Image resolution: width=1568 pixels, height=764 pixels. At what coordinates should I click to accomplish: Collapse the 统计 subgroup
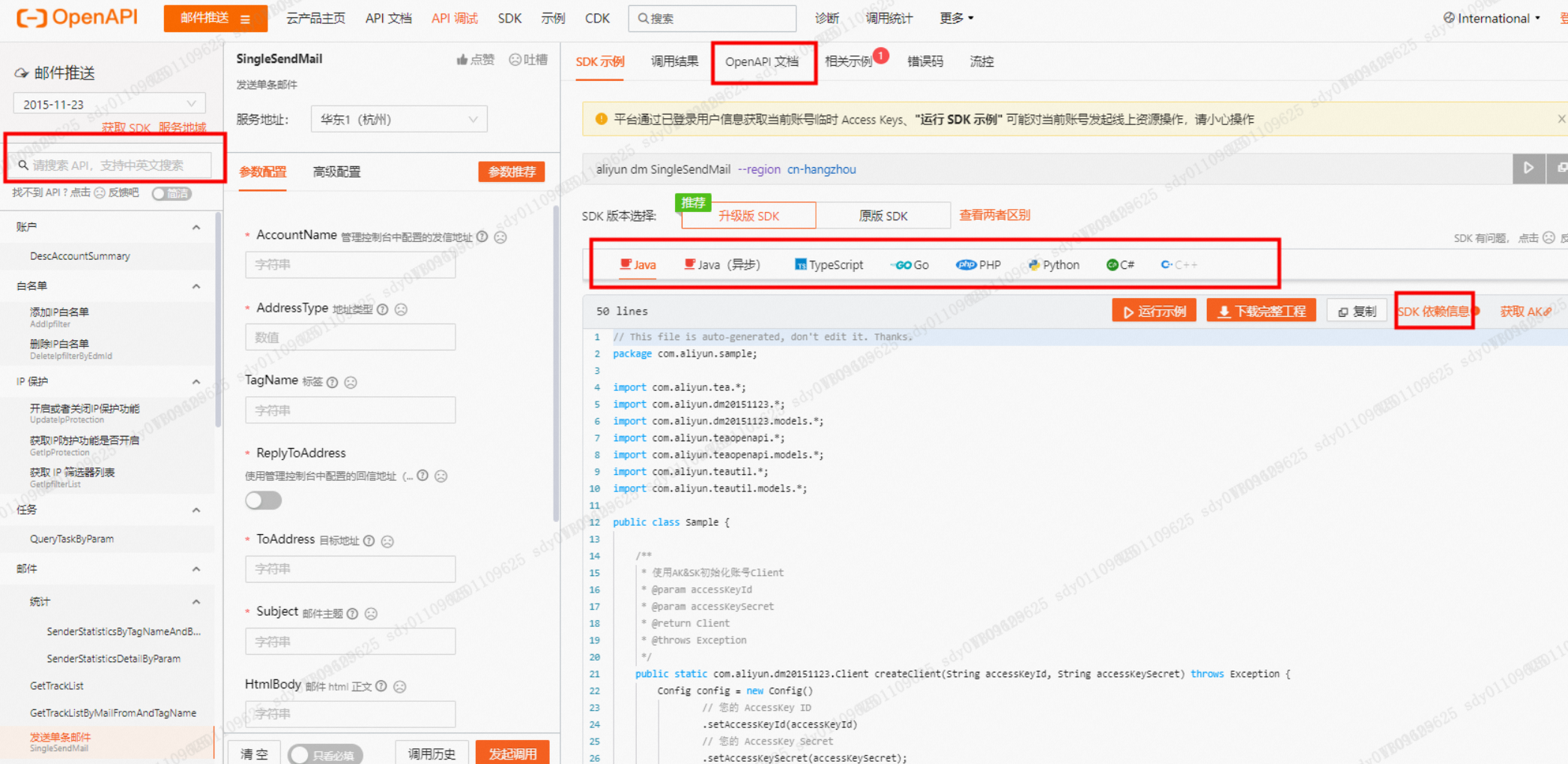196,602
